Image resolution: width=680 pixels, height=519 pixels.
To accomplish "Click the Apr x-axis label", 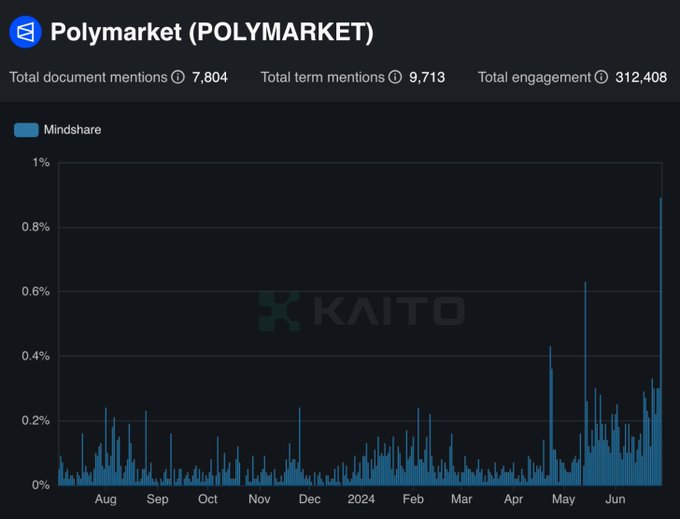I will pyautogui.click(x=513, y=499).
